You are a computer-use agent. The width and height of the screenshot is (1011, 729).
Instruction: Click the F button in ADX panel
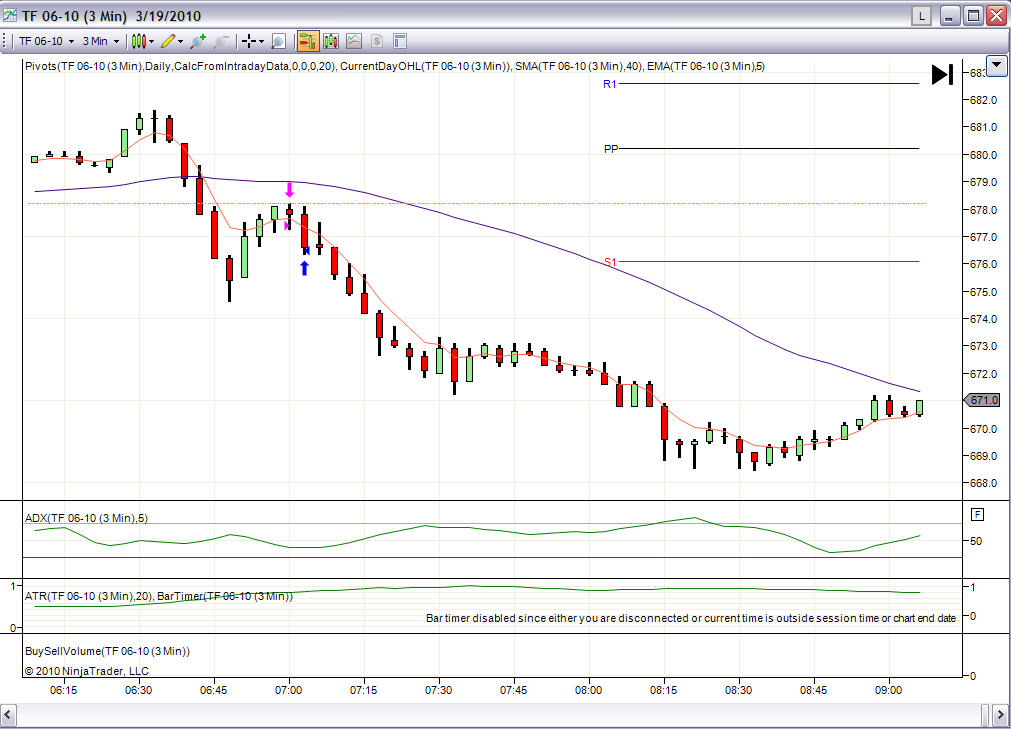click(x=977, y=514)
